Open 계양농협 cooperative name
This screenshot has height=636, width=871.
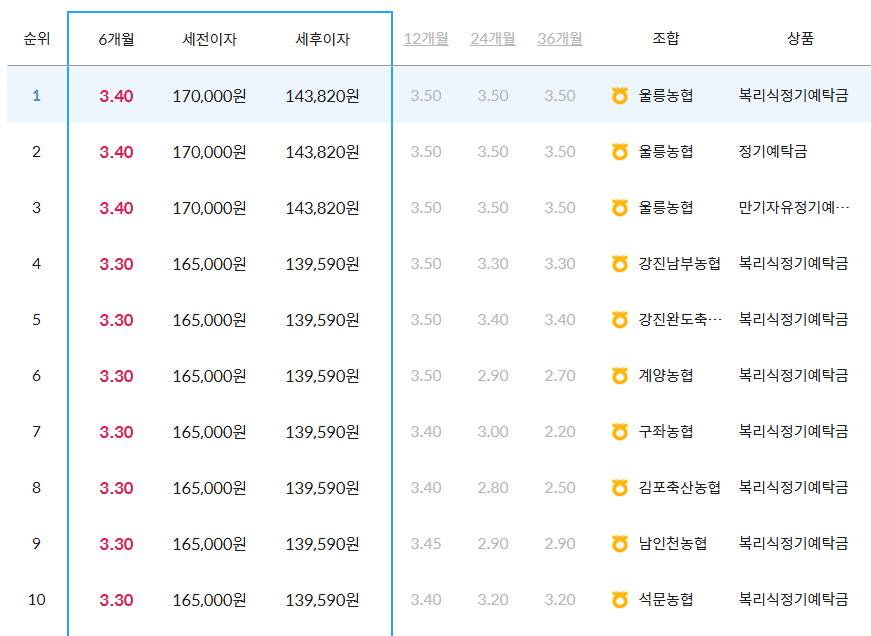tap(665, 375)
